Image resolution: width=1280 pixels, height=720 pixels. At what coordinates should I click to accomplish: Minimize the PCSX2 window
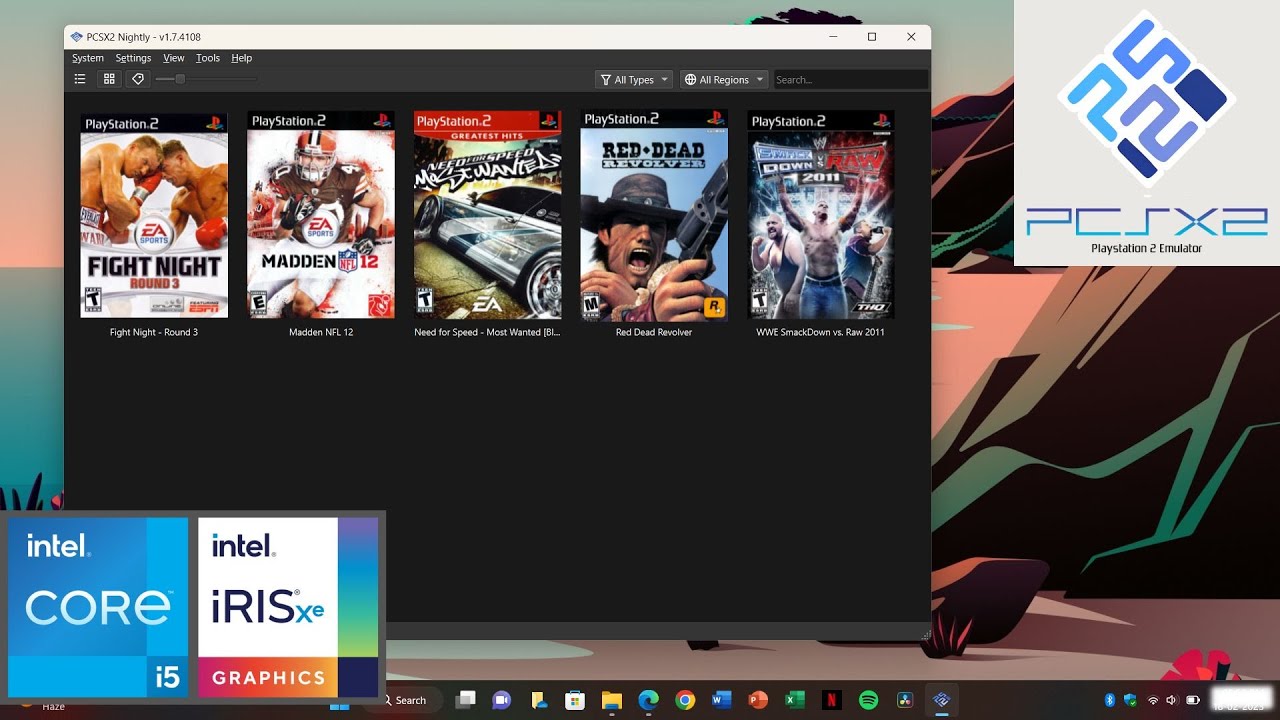coord(833,37)
